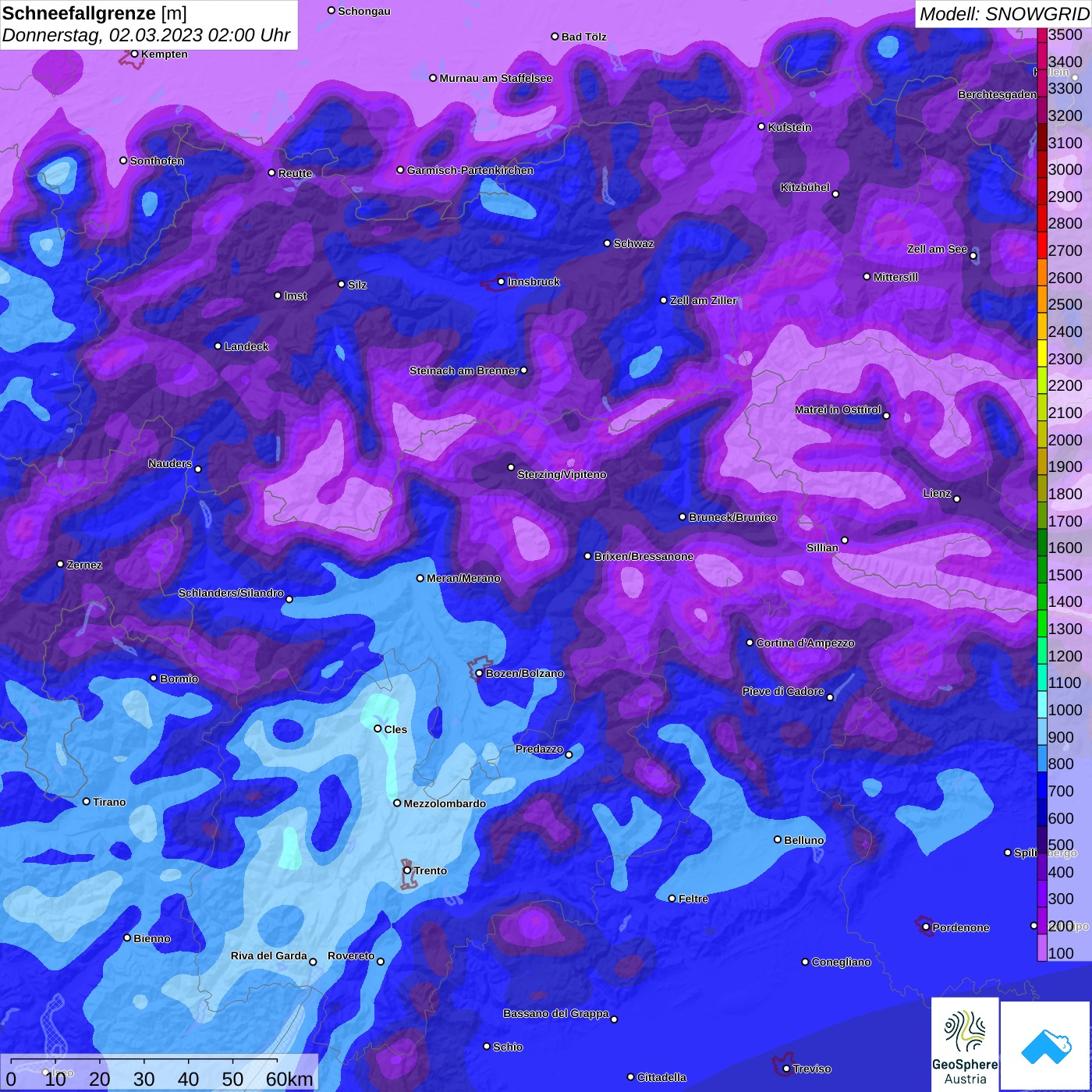Viewport: 1092px width, 1092px height.
Task: Click the Garmisch-Partenkirchen label
Action: coord(470,170)
